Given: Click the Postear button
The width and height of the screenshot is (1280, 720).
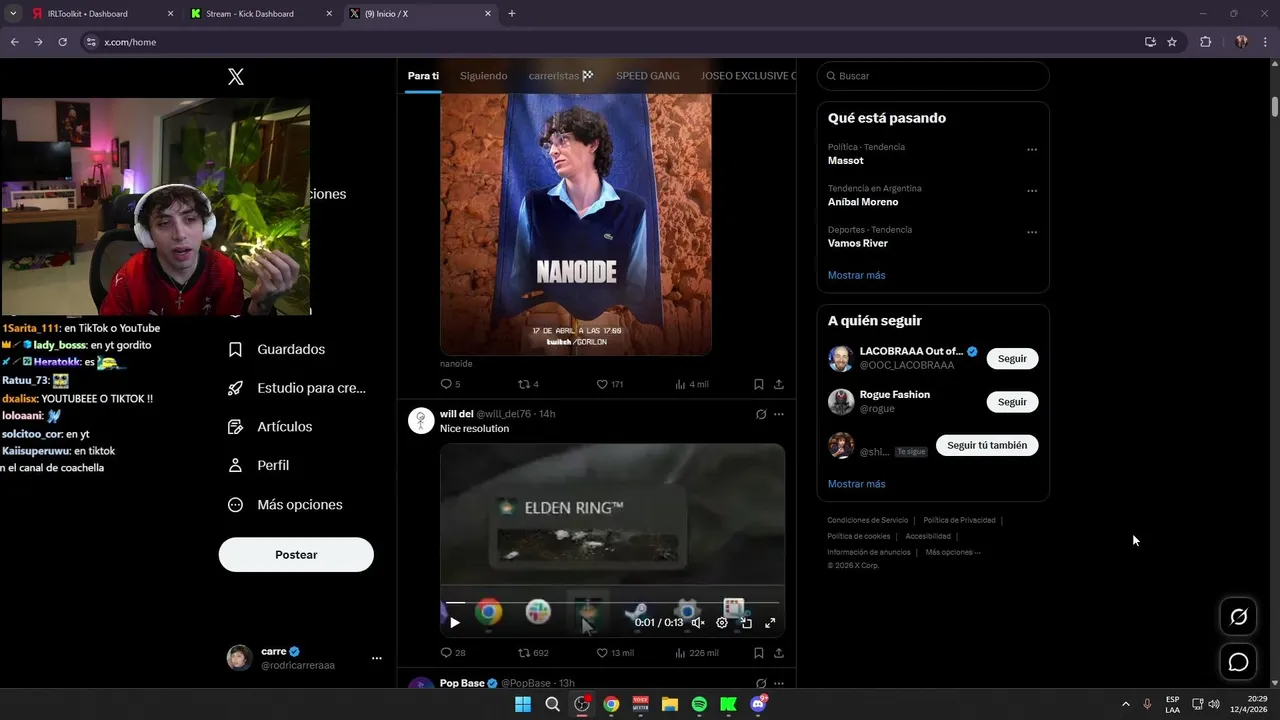Looking at the screenshot, I should click(296, 555).
